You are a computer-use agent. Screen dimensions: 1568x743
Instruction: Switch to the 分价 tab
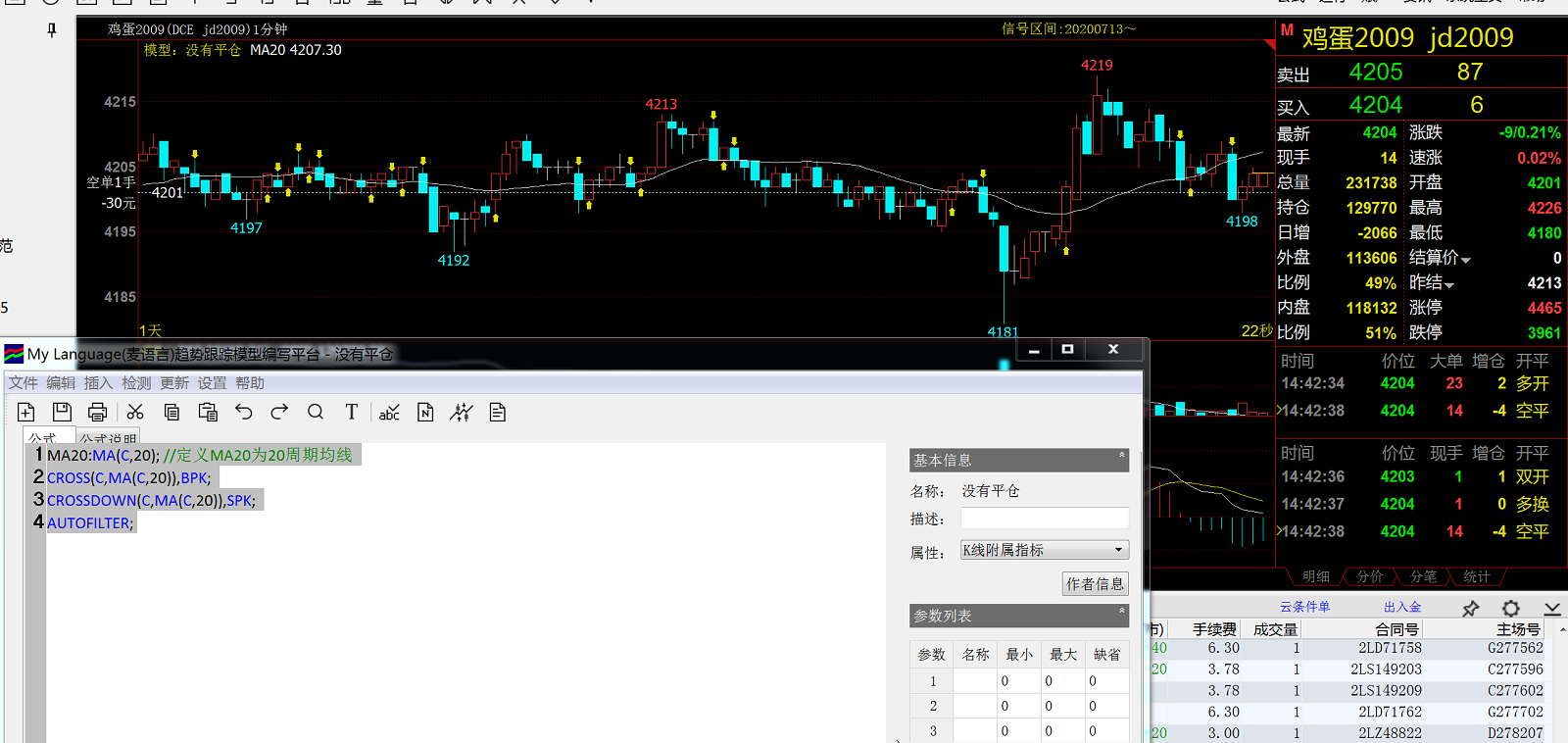[x=1370, y=577]
